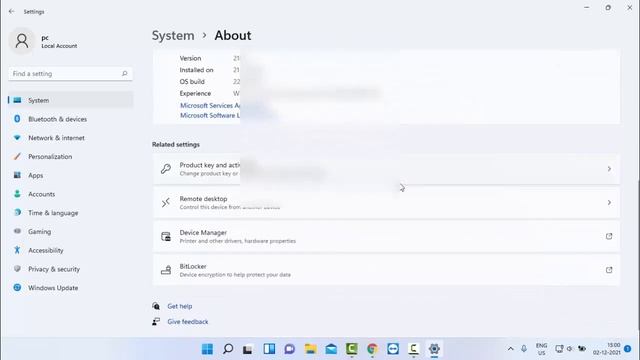This screenshot has height=360, width=640.
Task: Open the notification badge on the taskbar
Action: pyautogui.click(x=628, y=349)
